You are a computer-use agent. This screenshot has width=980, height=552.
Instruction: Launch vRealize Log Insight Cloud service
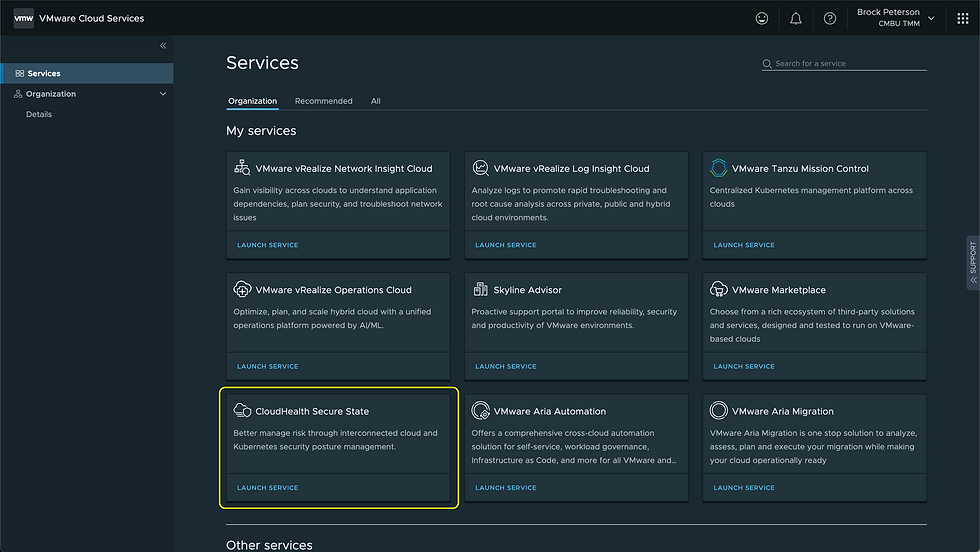[x=506, y=245]
